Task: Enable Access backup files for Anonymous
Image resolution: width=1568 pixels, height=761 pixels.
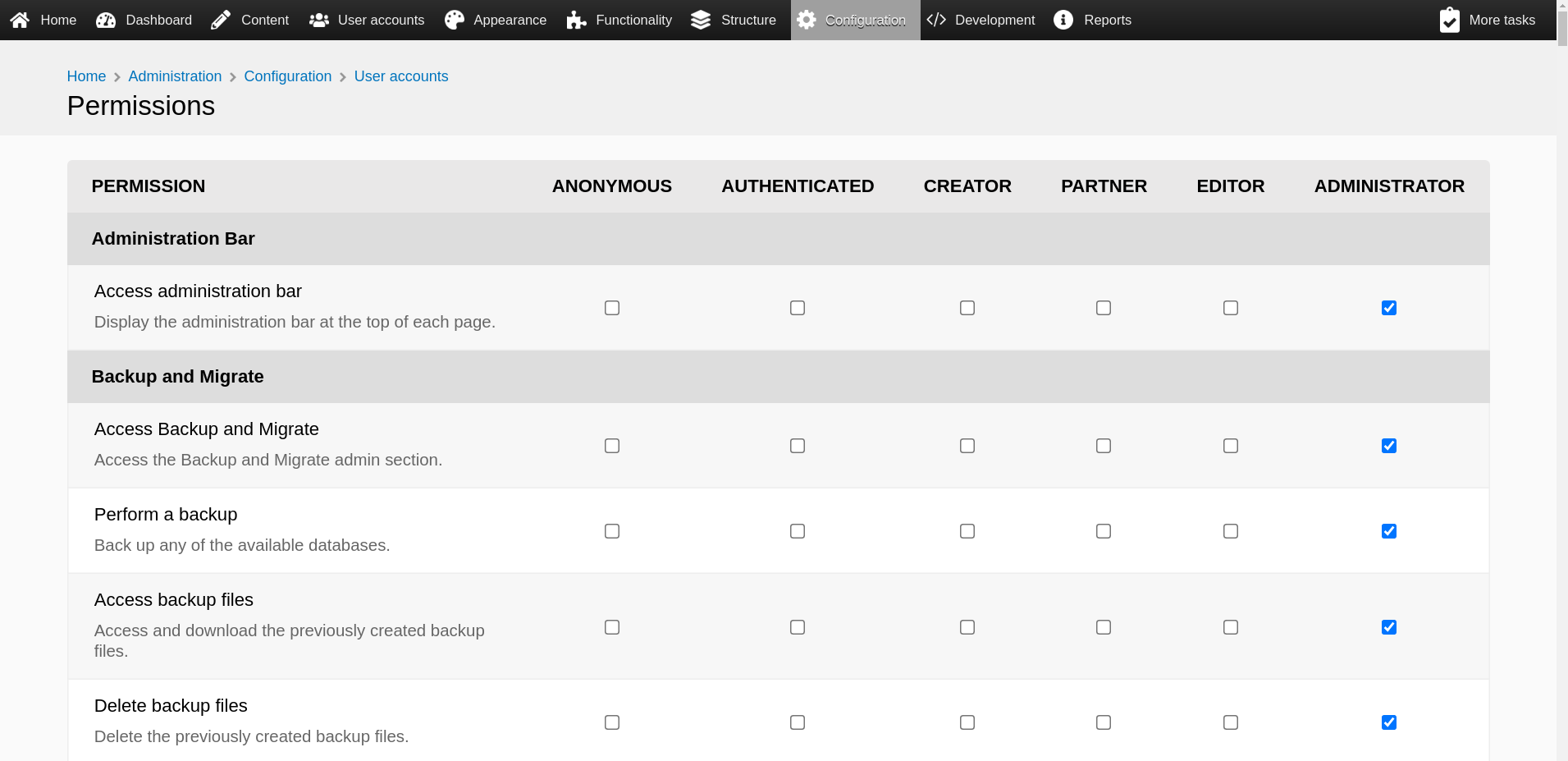Action: point(612,627)
